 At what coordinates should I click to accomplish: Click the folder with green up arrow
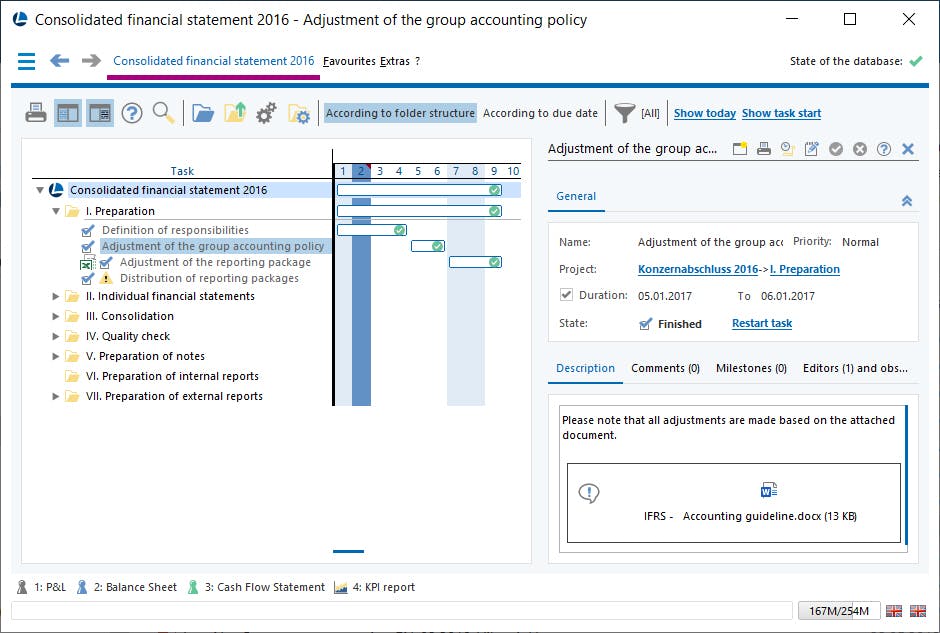(235, 113)
